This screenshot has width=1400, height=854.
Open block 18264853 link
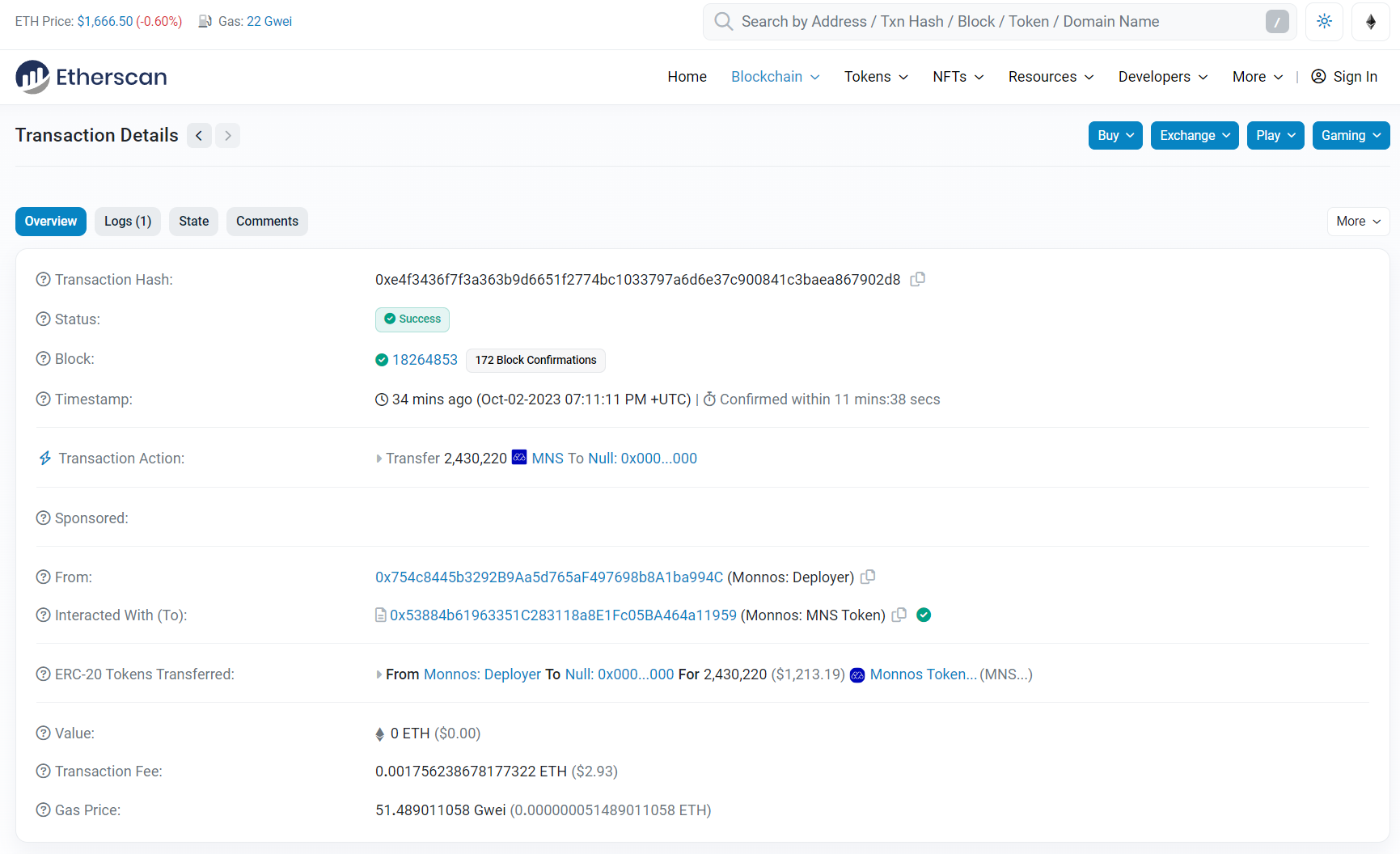(x=425, y=360)
